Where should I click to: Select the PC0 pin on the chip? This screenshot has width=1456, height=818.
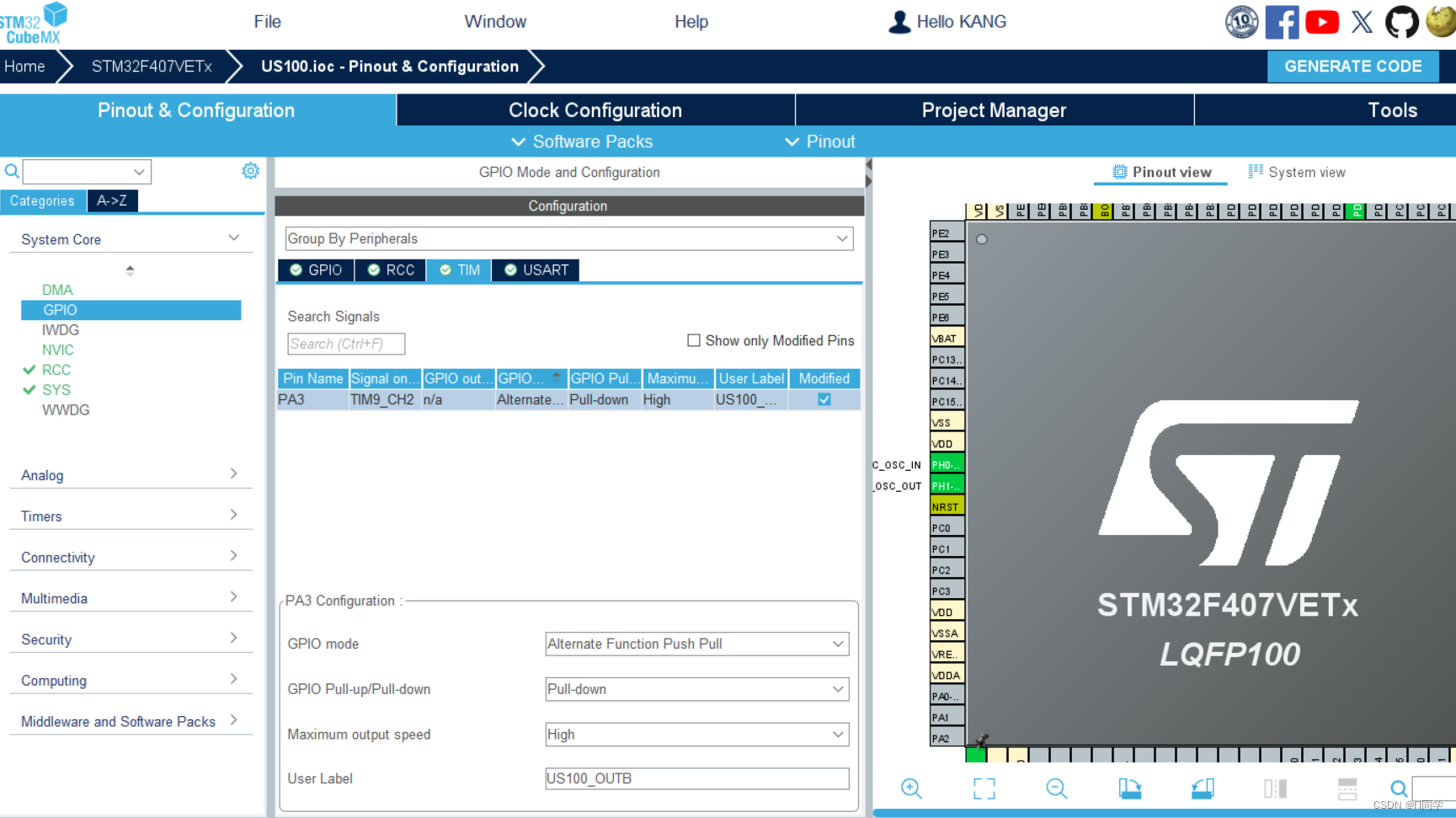point(947,527)
